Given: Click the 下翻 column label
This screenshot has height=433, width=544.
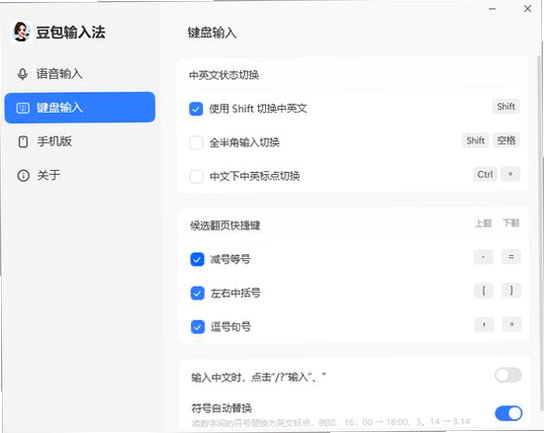Looking at the screenshot, I should coord(511,223).
